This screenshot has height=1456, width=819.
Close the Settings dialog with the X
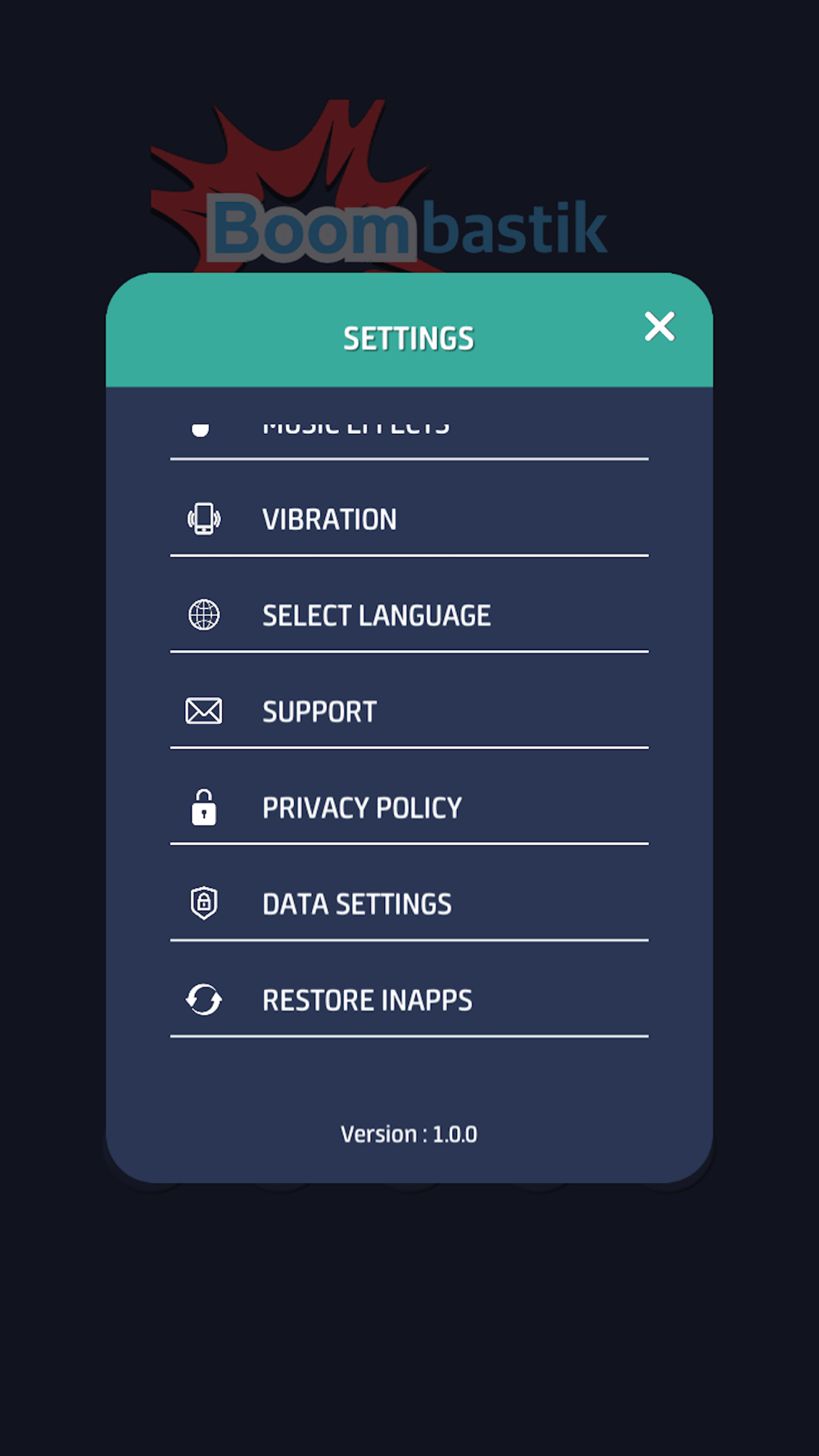[659, 327]
